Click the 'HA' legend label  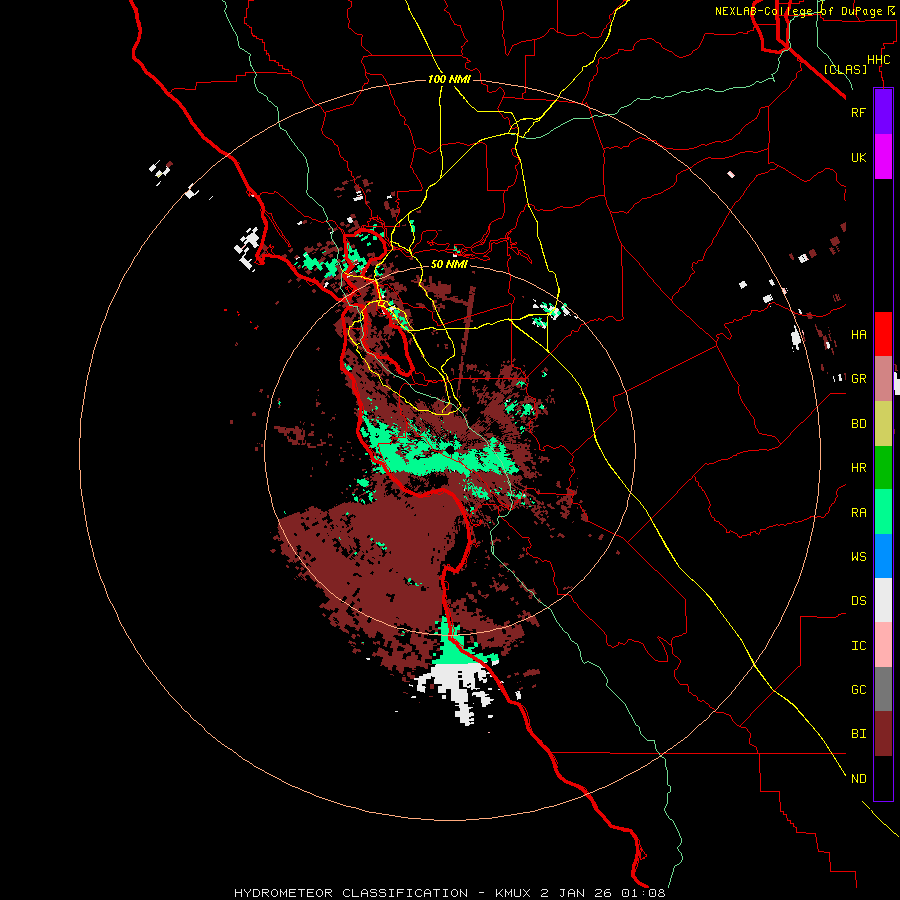[x=858, y=334]
